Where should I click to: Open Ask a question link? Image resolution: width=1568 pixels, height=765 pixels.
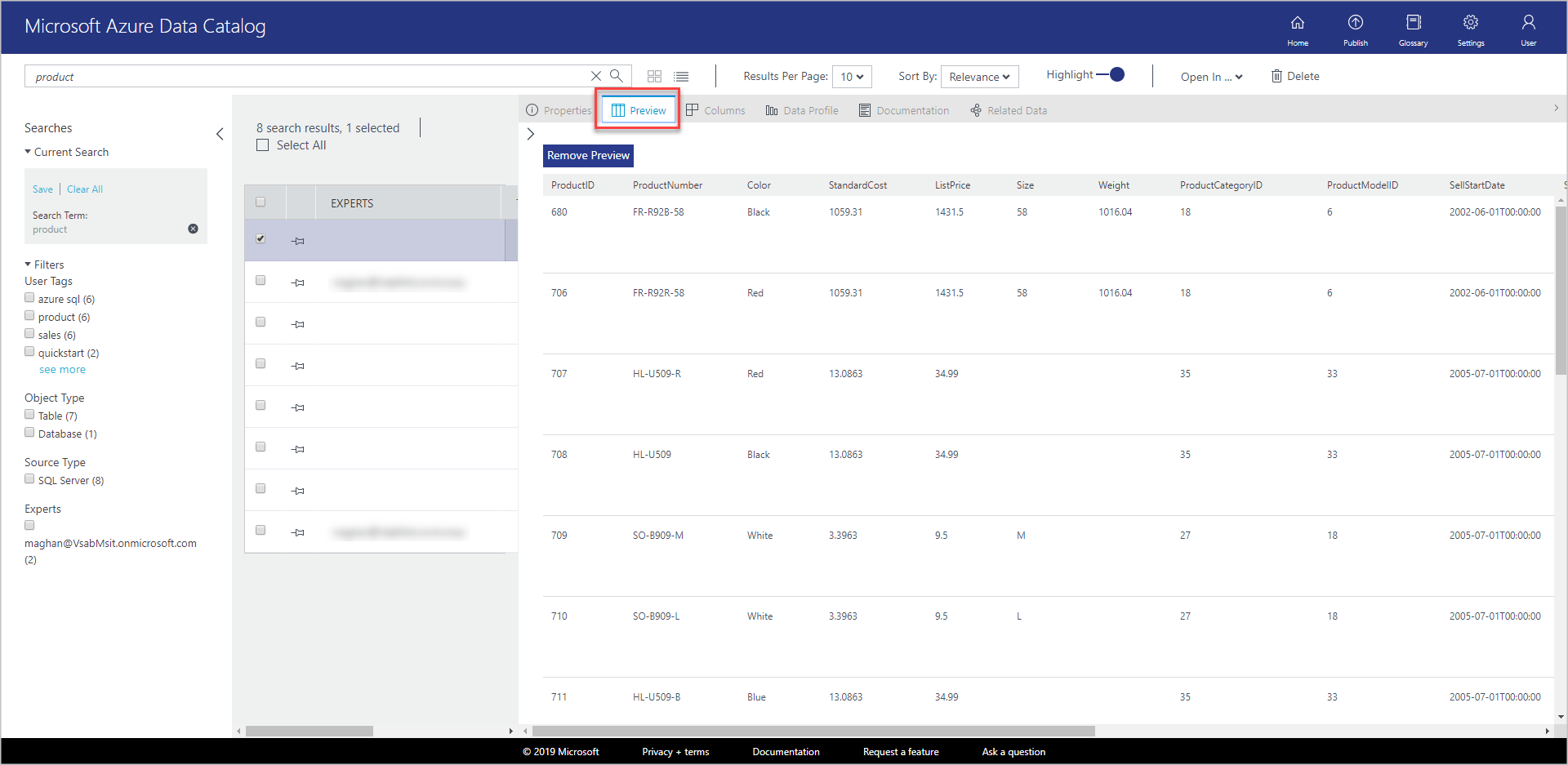tap(1013, 752)
